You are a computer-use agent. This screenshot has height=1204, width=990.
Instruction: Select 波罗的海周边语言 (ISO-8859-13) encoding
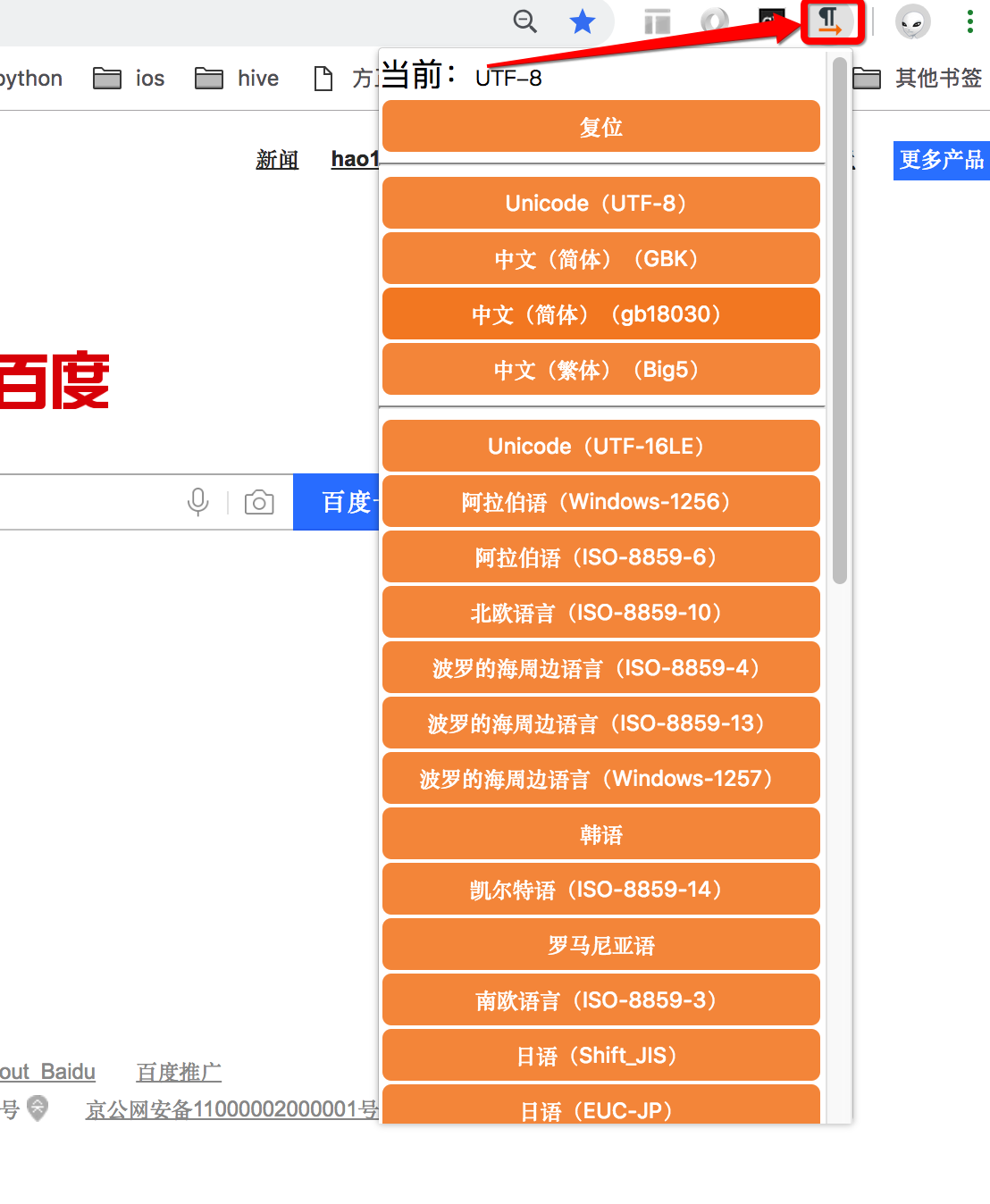tap(601, 723)
